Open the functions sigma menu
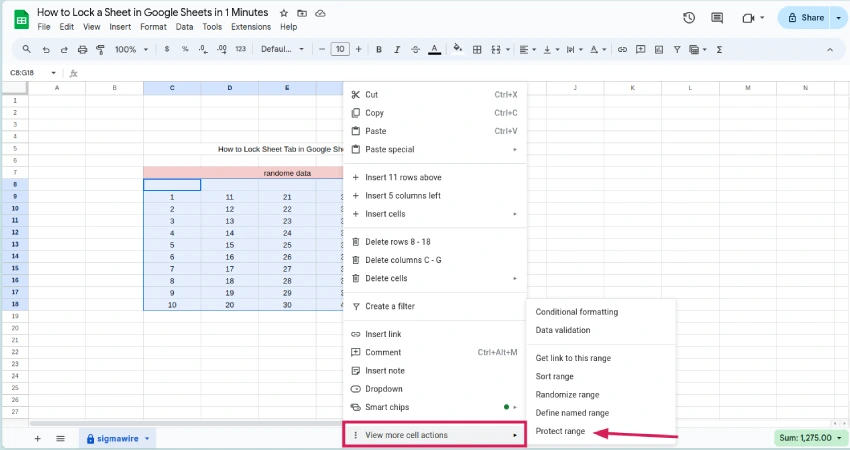Image resolution: width=850 pixels, height=450 pixels. 719,49
